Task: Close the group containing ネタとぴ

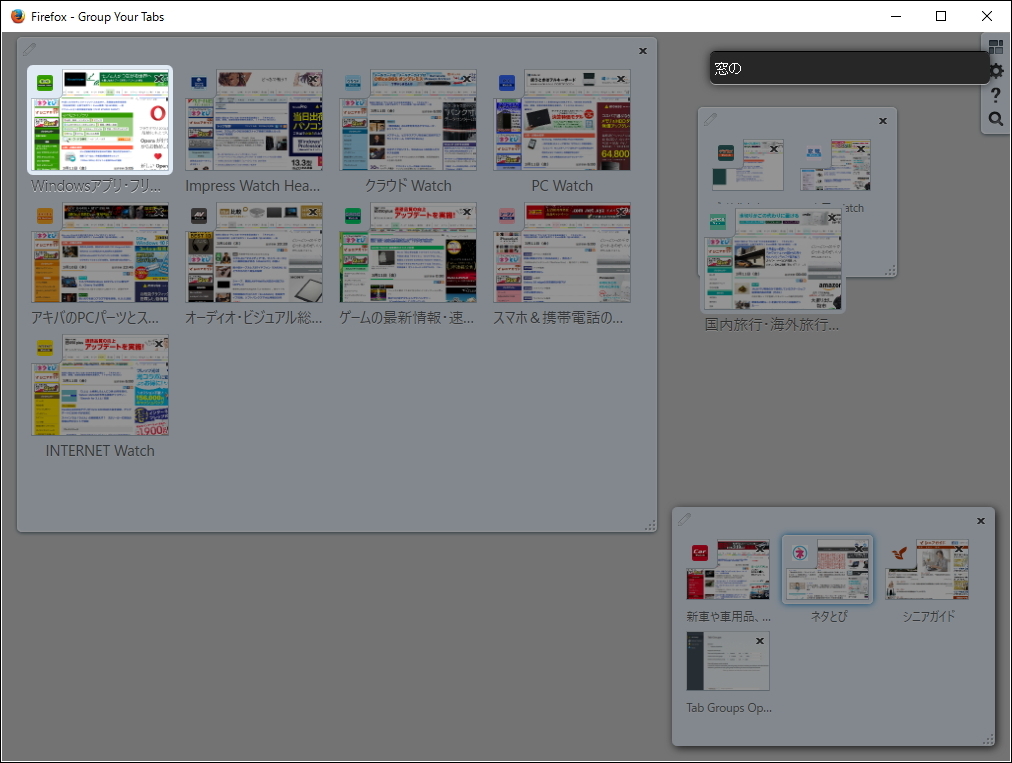Action: pos(981,521)
